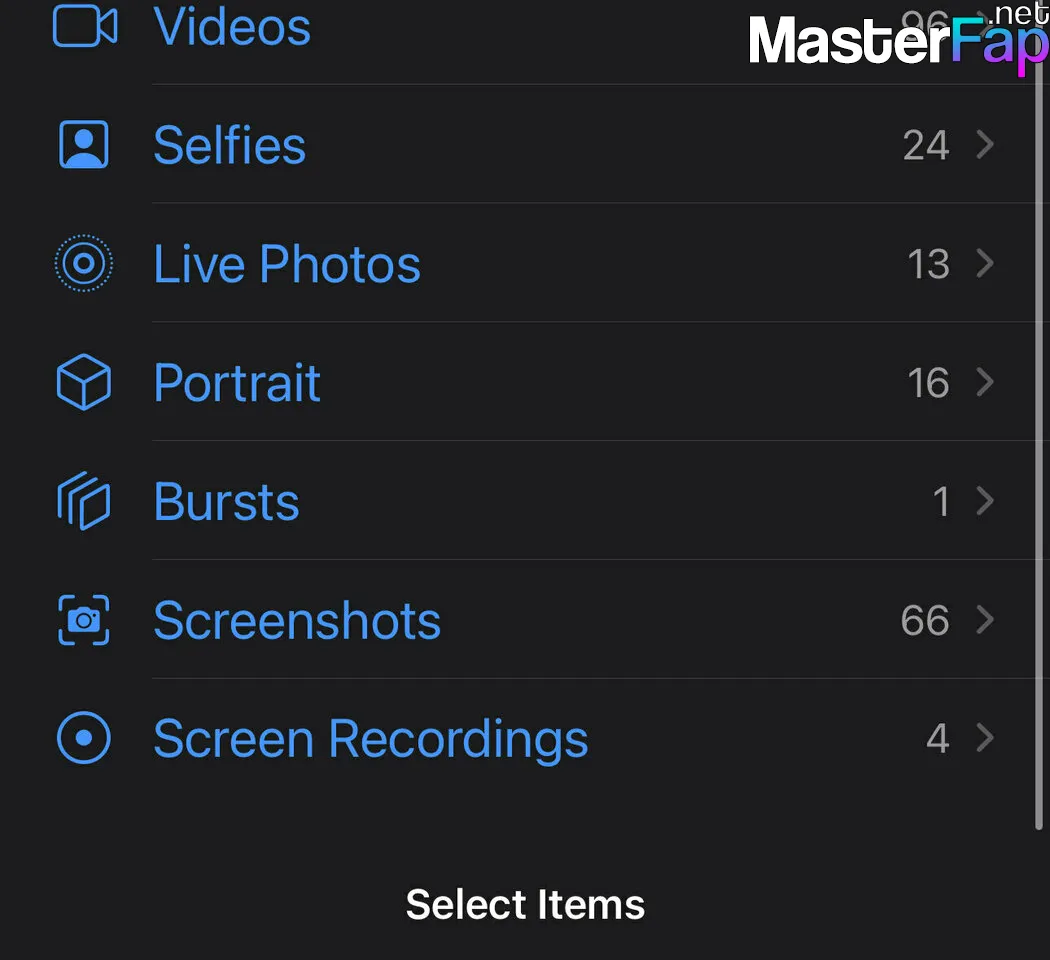Tap the Portrait cube icon
The width and height of the screenshot is (1050, 960).
(x=84, y=382)
